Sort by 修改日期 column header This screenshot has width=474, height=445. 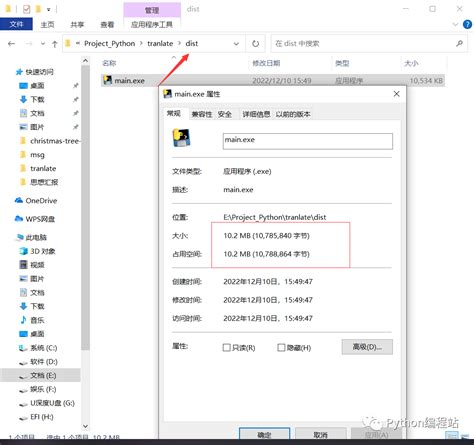point(266,63)
